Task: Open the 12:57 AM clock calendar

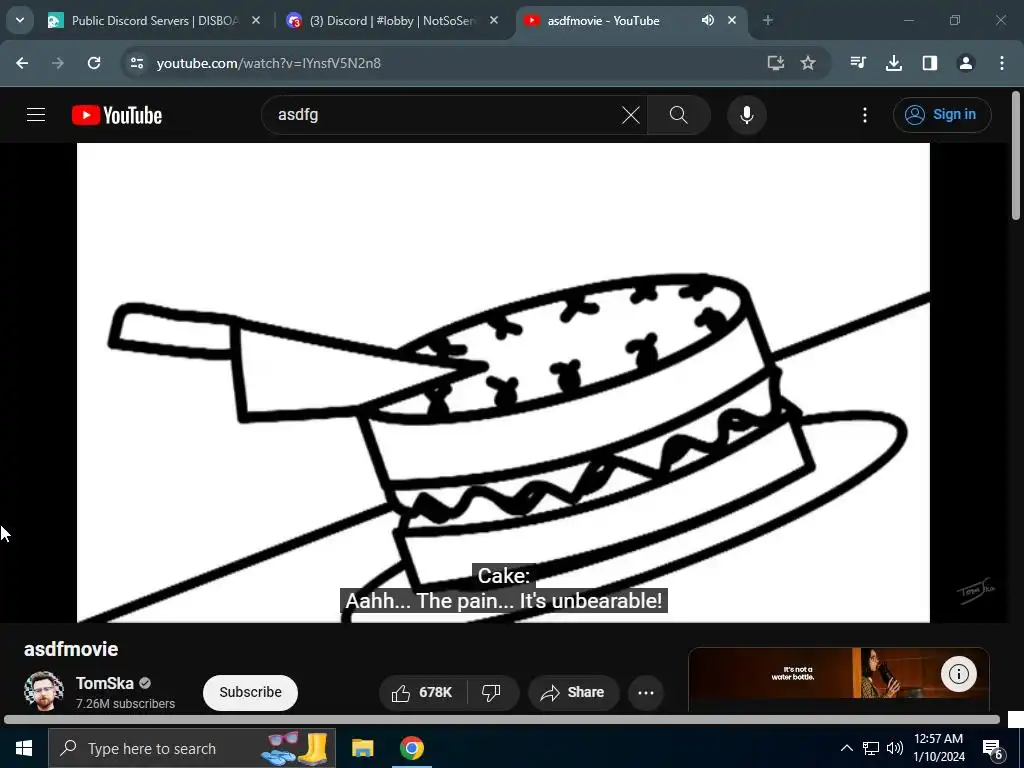Action: coord(938,748)
